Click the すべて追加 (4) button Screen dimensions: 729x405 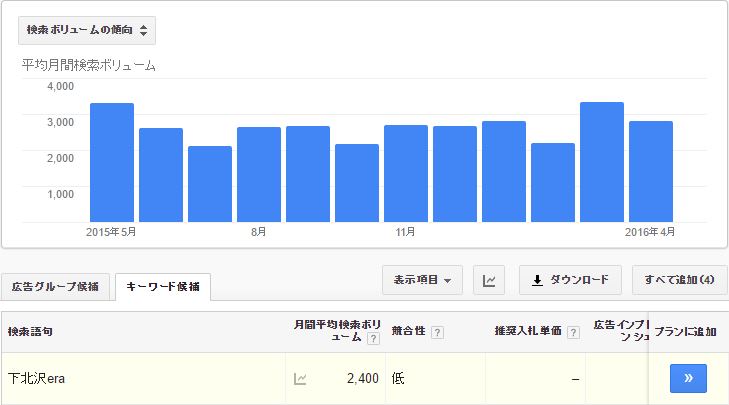click(x=679, y=280)
